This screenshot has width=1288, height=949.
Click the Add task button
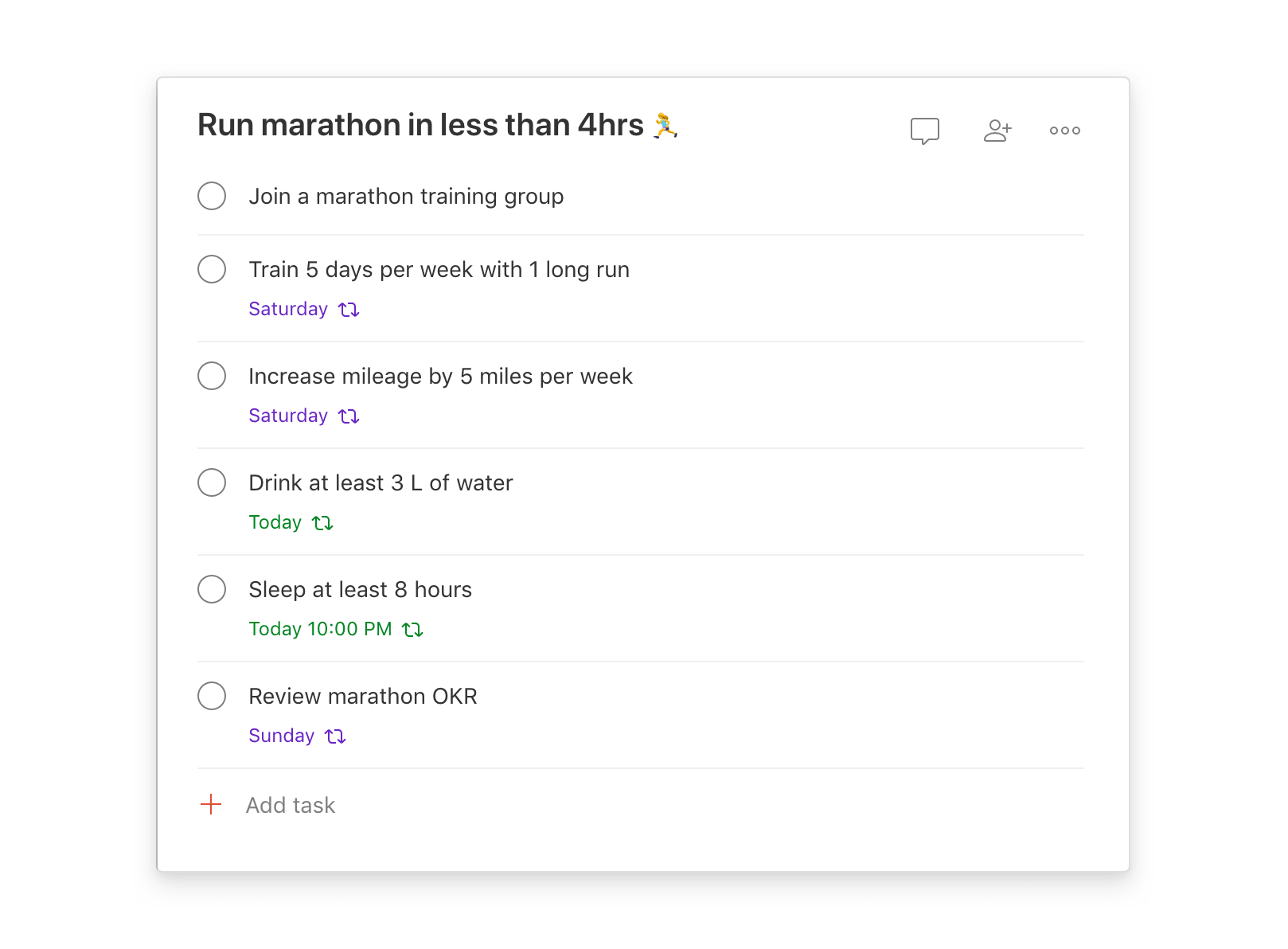click(290, 805)
